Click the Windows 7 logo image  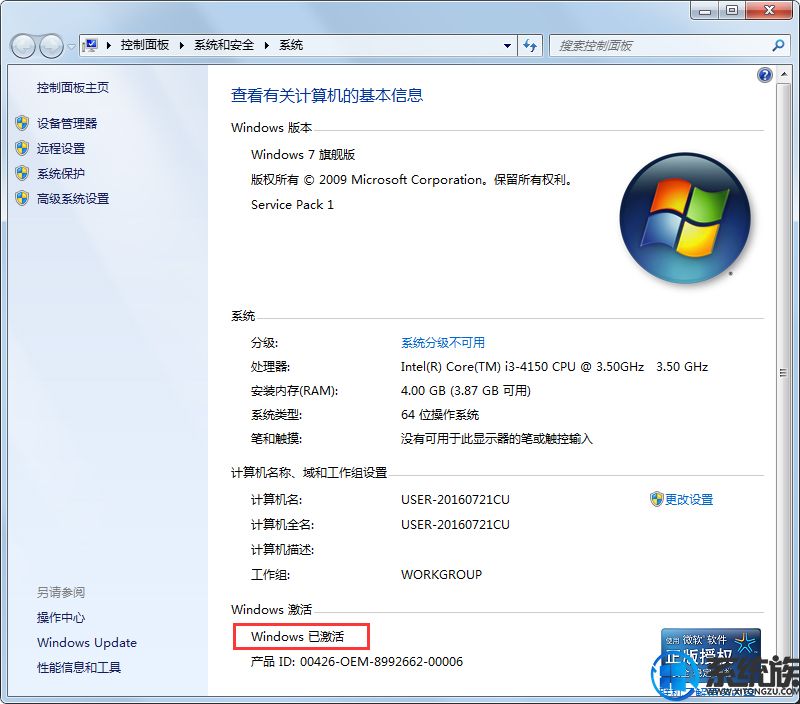(685, 218)
